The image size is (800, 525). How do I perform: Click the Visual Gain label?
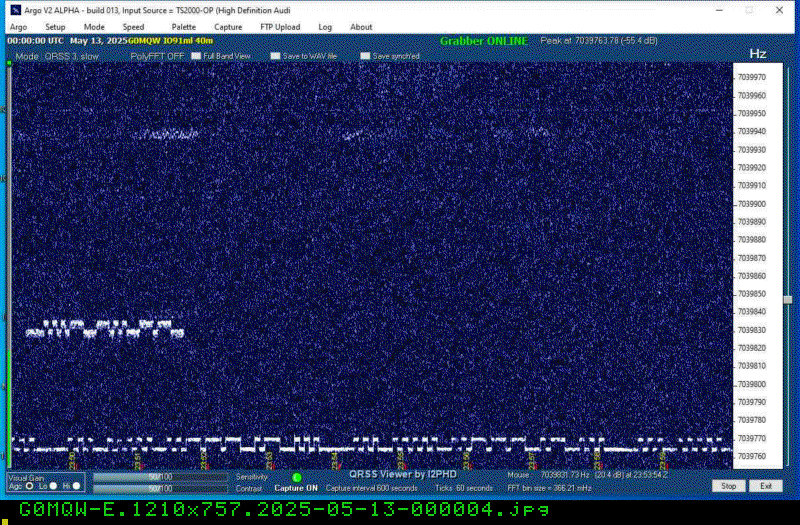coord(27,478)
